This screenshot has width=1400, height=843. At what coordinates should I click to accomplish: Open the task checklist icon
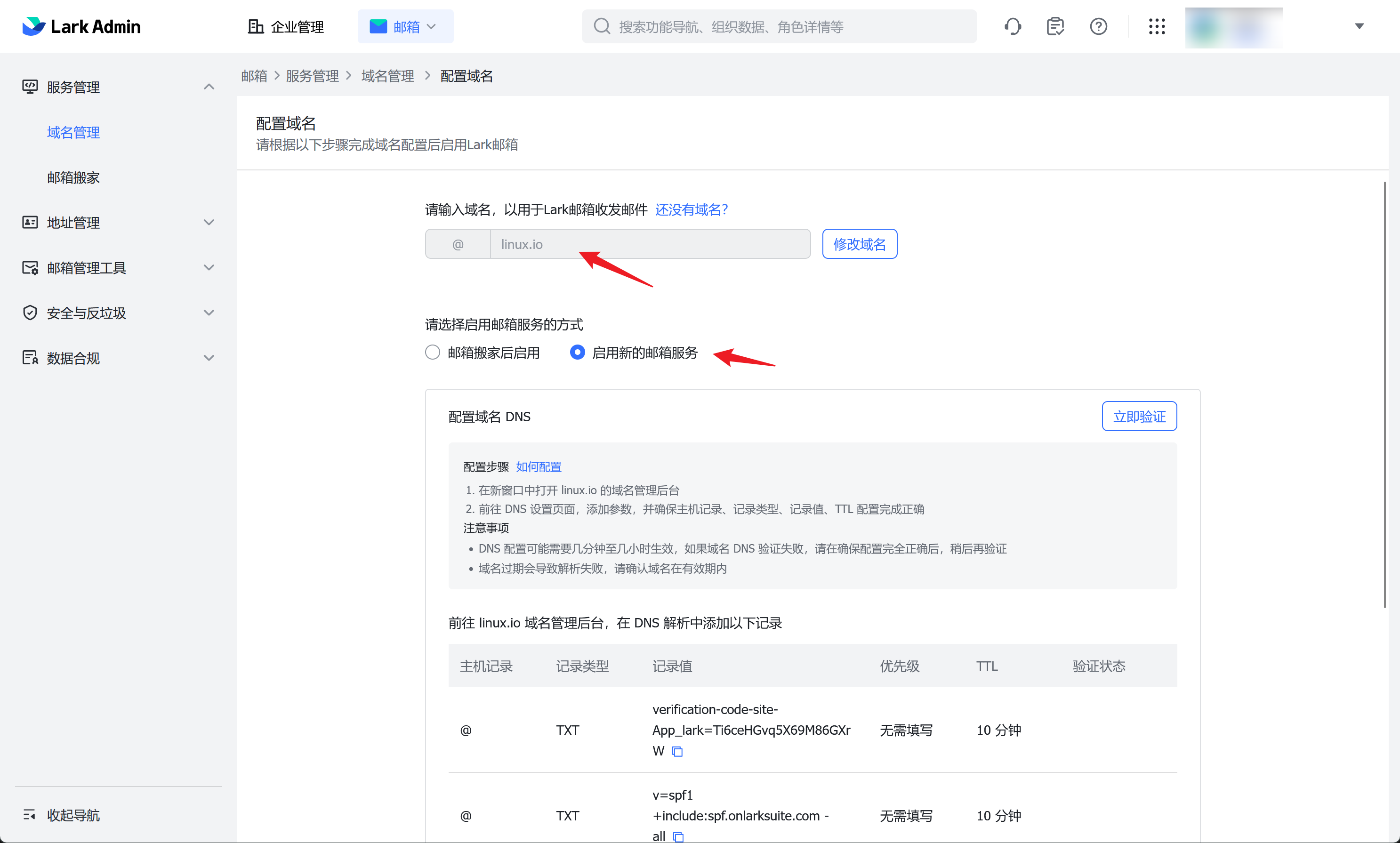tap(1055, 26)
